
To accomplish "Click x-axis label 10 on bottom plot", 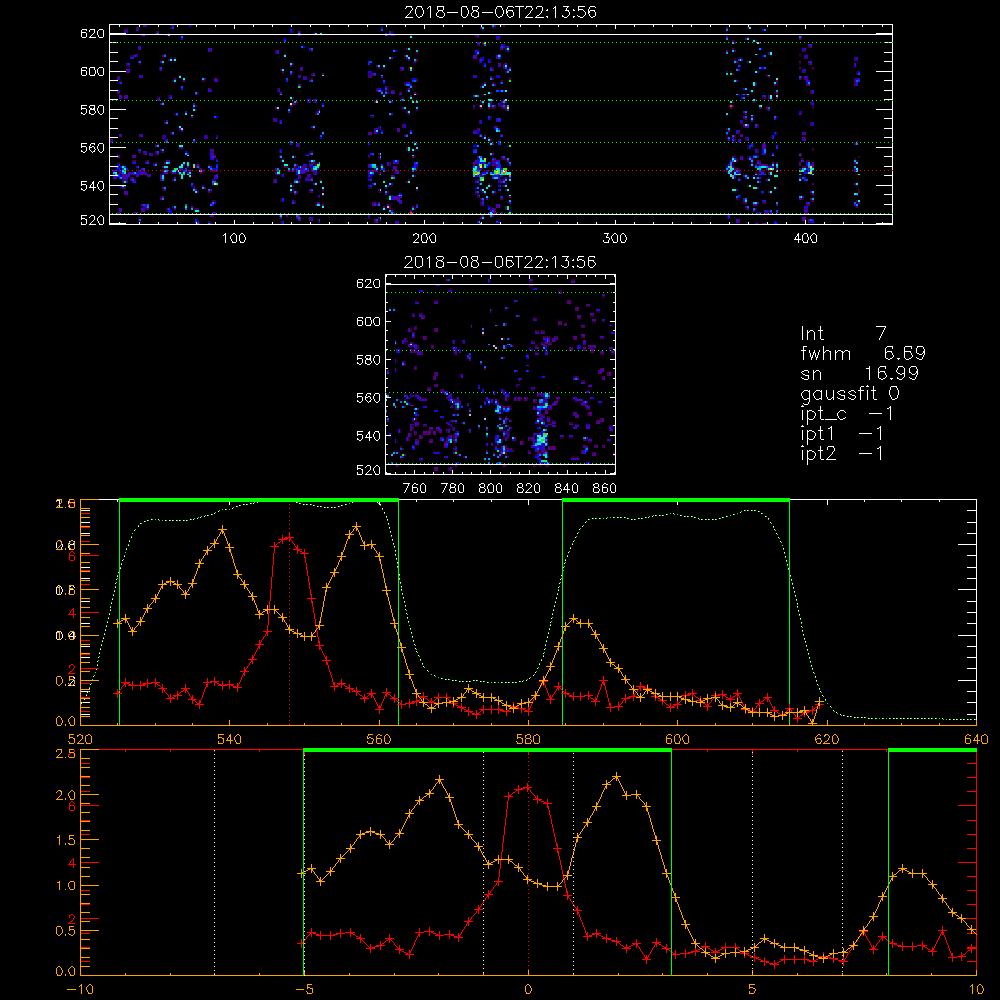I will (x=976, y=990).
